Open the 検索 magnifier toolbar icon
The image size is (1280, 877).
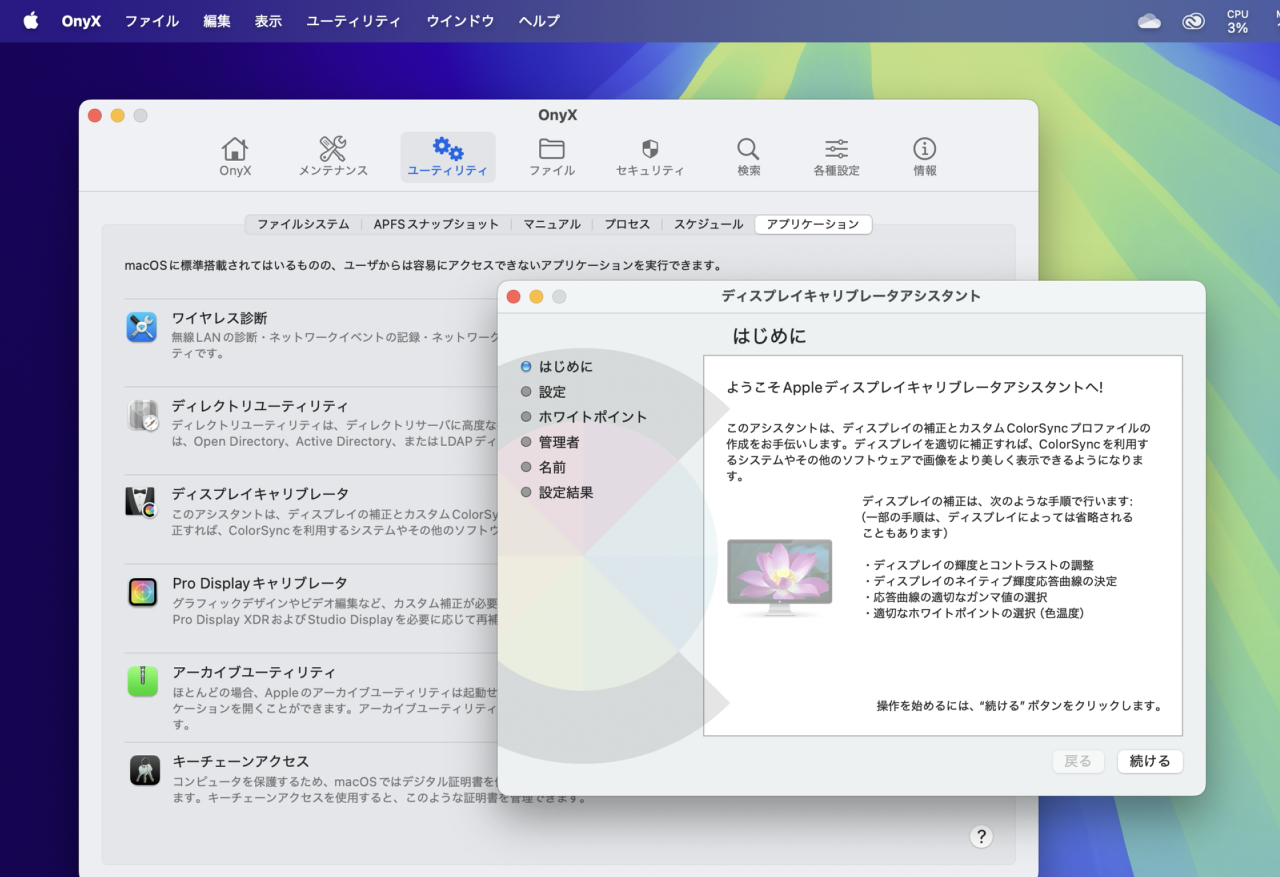pos(748,157)
